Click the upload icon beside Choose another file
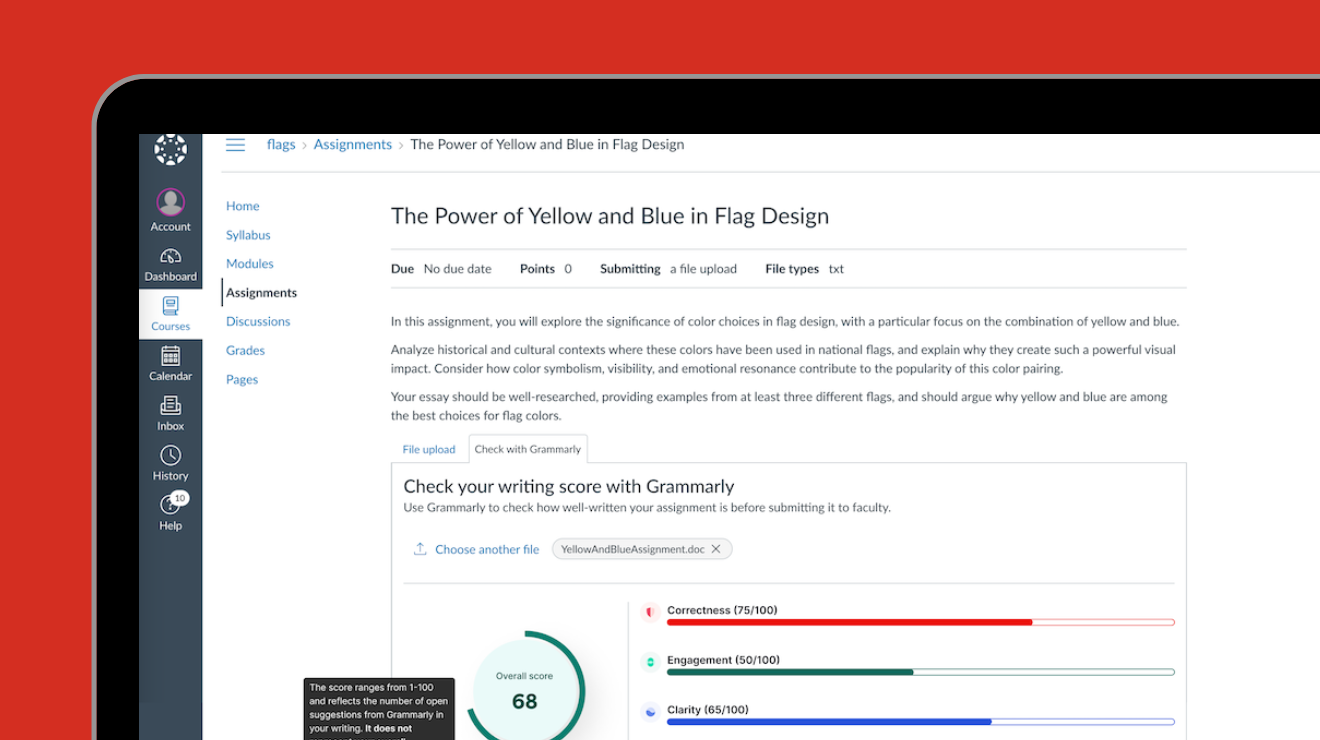 pyautogui.click(x=420, y=548)
